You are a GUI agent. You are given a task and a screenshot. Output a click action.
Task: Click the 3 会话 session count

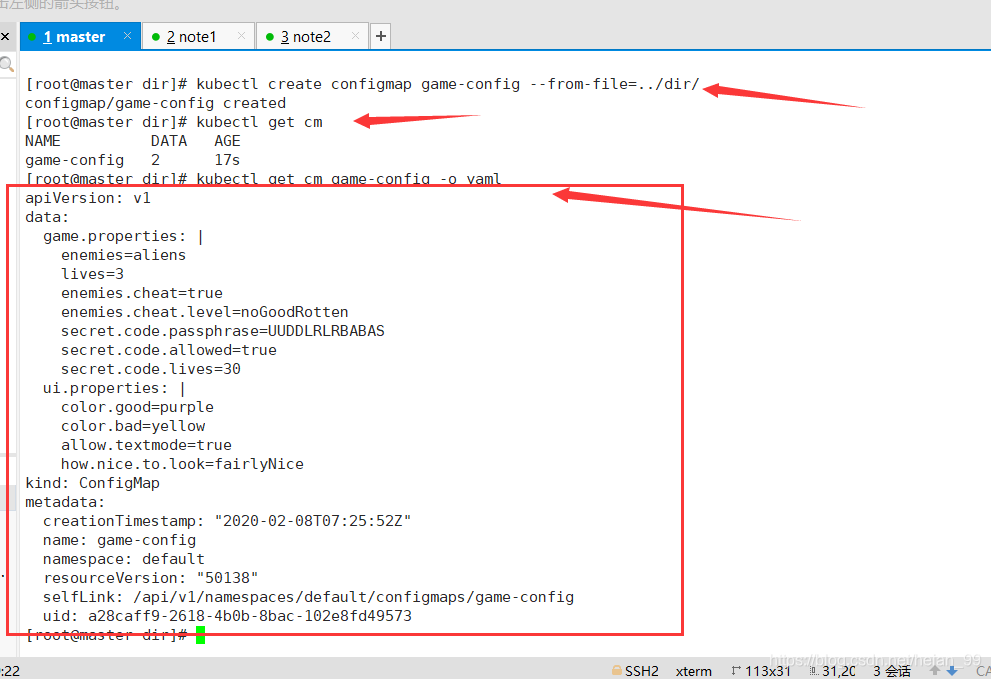(x=891, y=670)
